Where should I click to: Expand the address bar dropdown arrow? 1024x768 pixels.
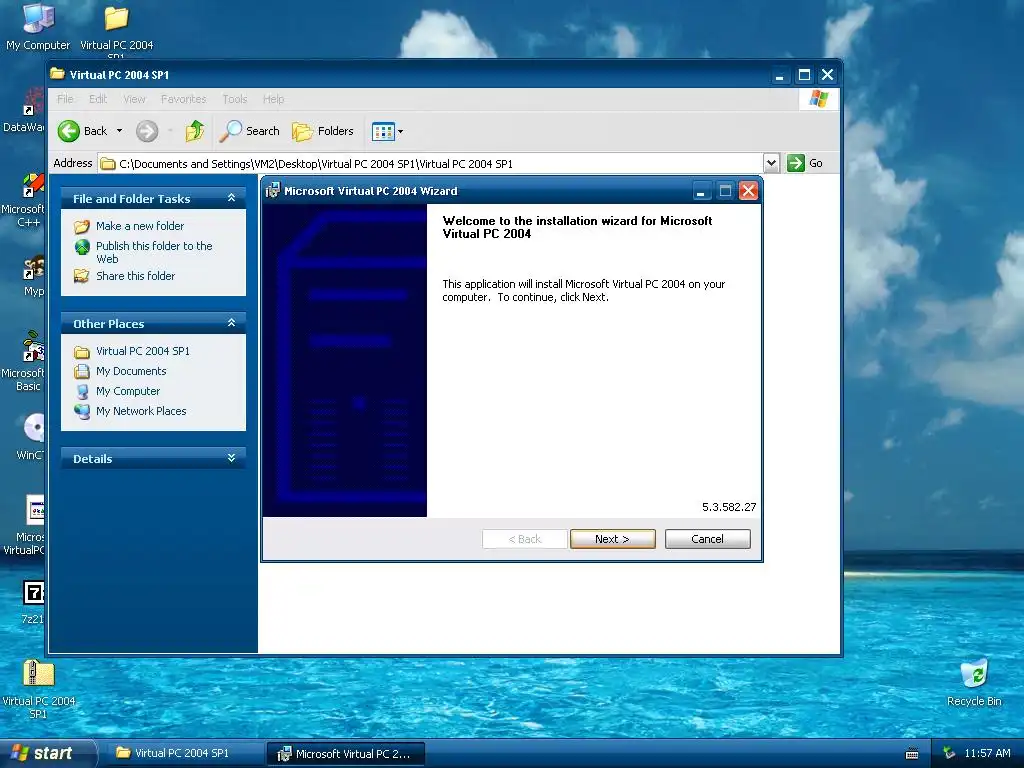click(x=771, y=163)
